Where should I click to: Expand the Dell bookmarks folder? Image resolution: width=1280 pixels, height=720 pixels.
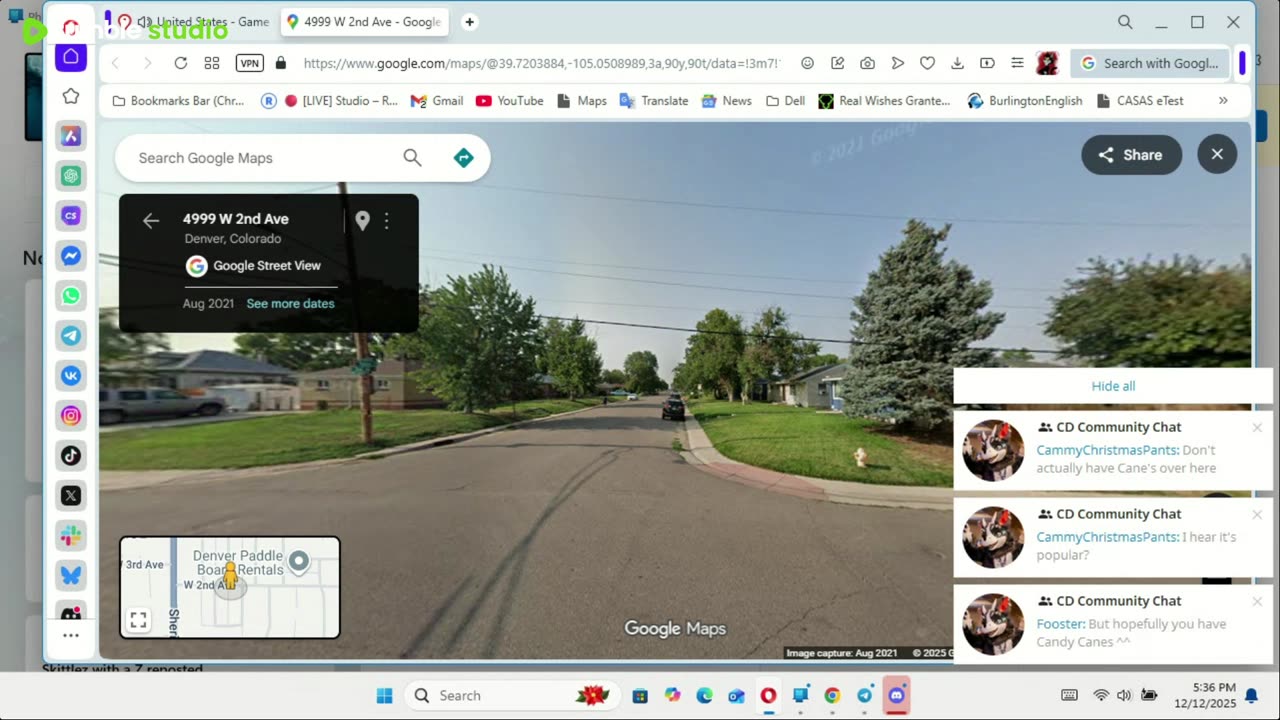pyautogui.click(x=785, y=101)
